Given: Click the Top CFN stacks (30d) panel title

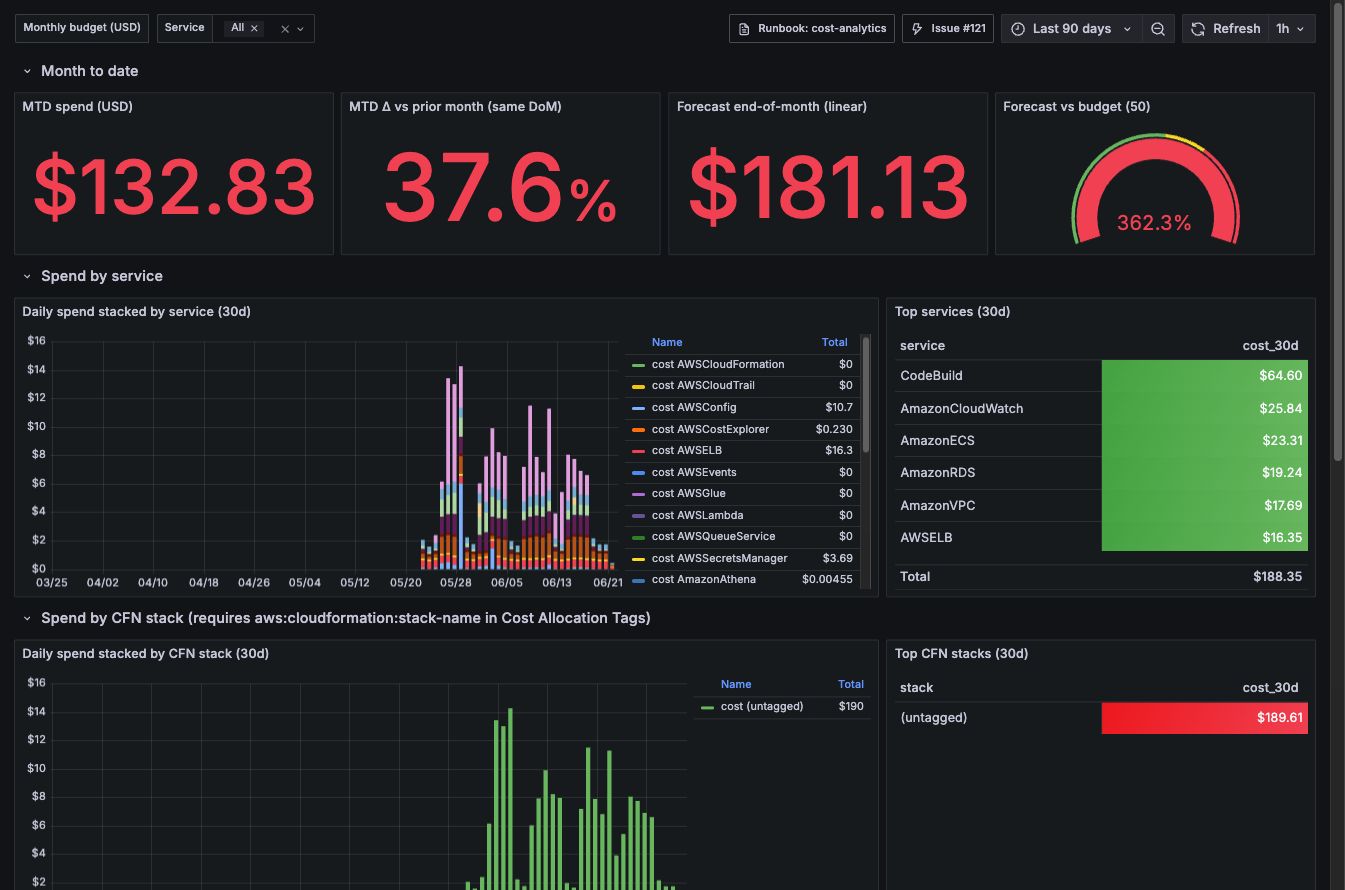Looking at the screenshot, I should coord(961,653).
